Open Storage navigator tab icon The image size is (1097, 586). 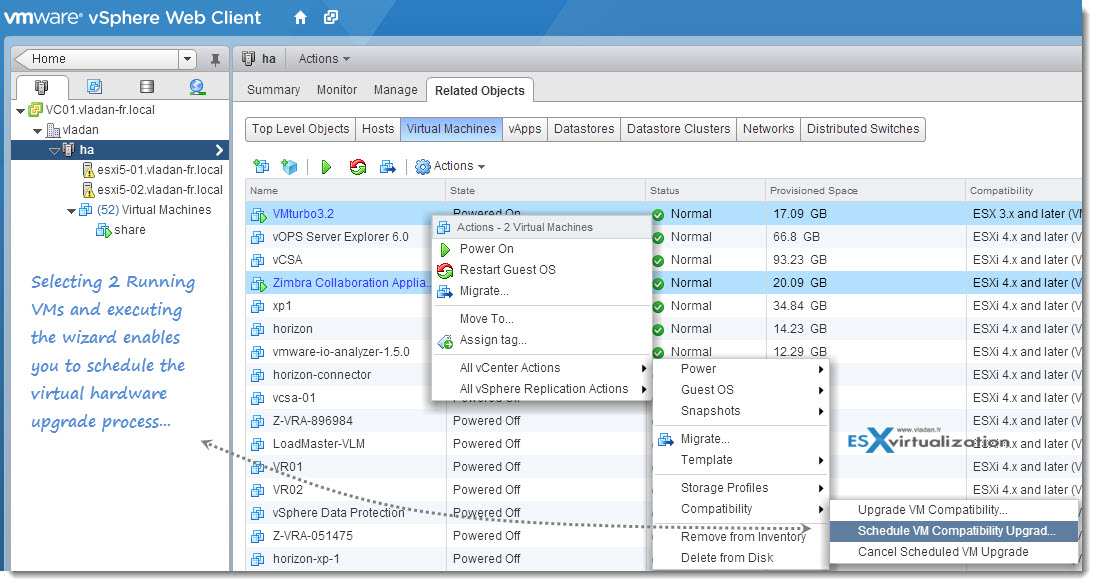[x=147, y=87]
